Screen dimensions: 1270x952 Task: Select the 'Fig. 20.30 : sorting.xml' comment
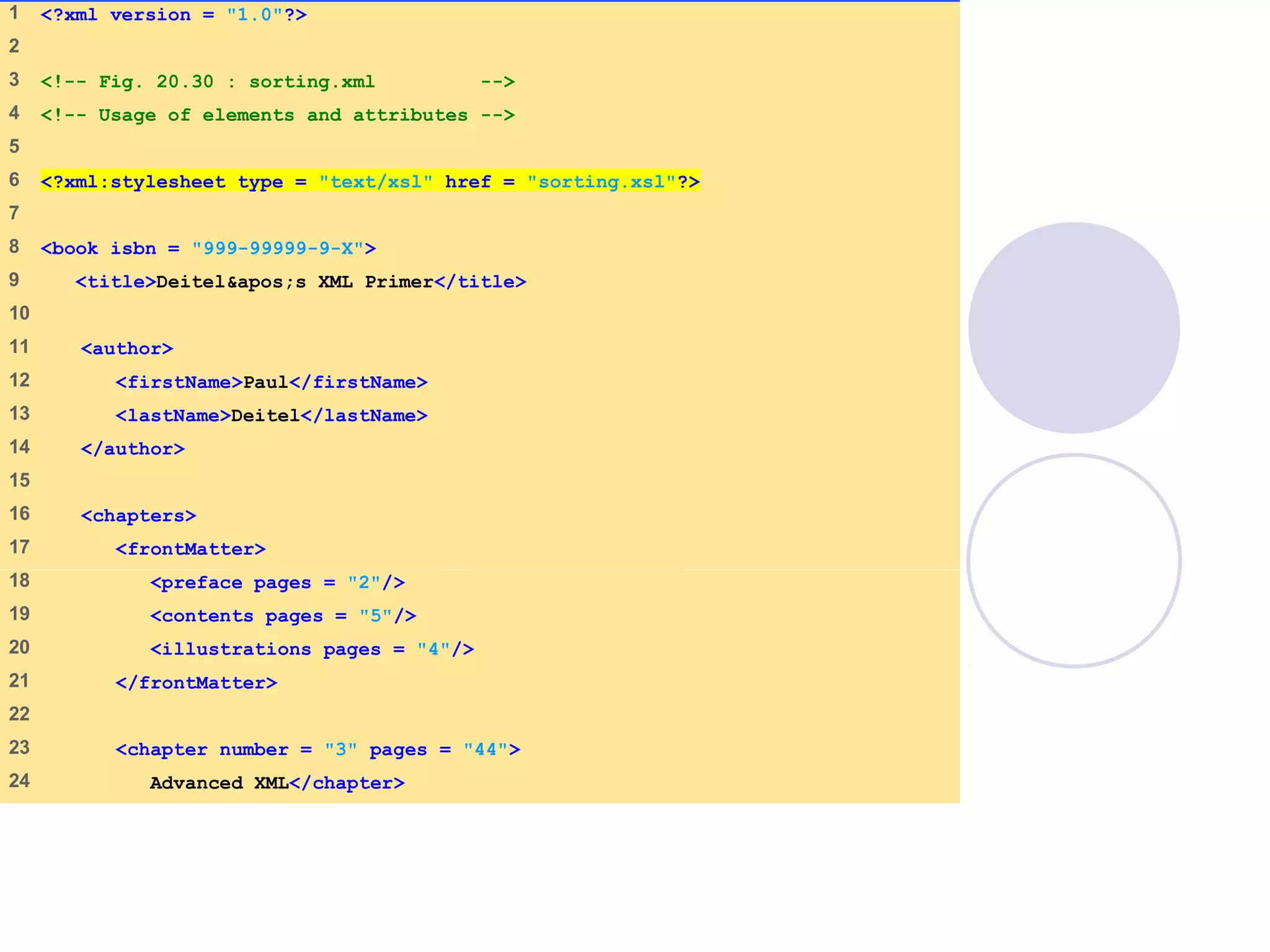[278, 82]
